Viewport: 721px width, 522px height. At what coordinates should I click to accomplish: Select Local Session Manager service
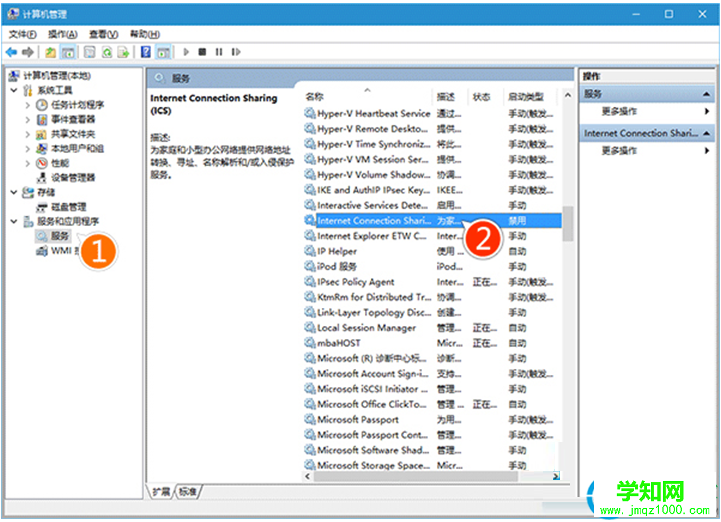tap(432, 328)
